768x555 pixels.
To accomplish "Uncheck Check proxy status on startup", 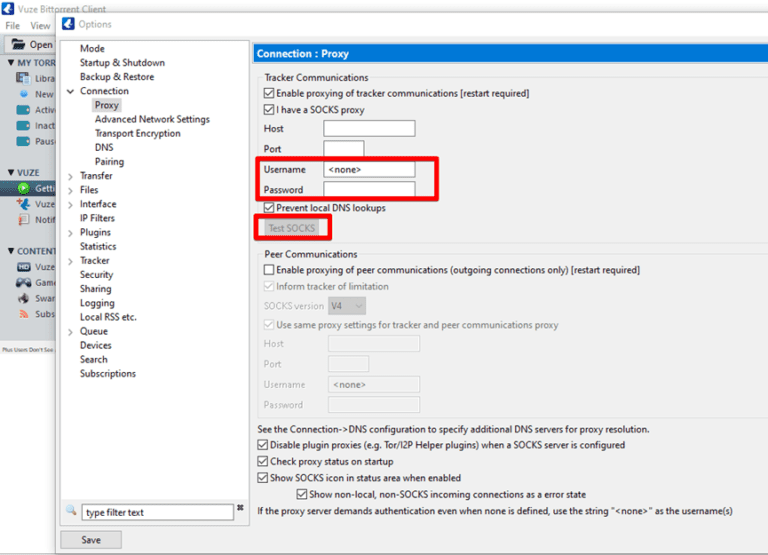I will pos(263,461).
